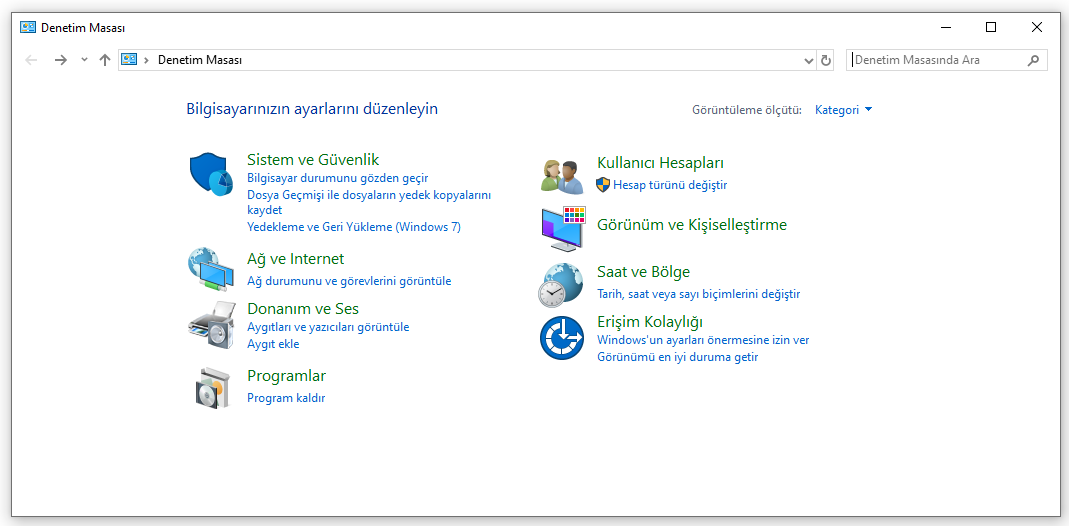Screen dimensions: 1069x526
Task: Open Görünüm ve Kişiselleştirme monitor icon
Action: tap(561, 229)
